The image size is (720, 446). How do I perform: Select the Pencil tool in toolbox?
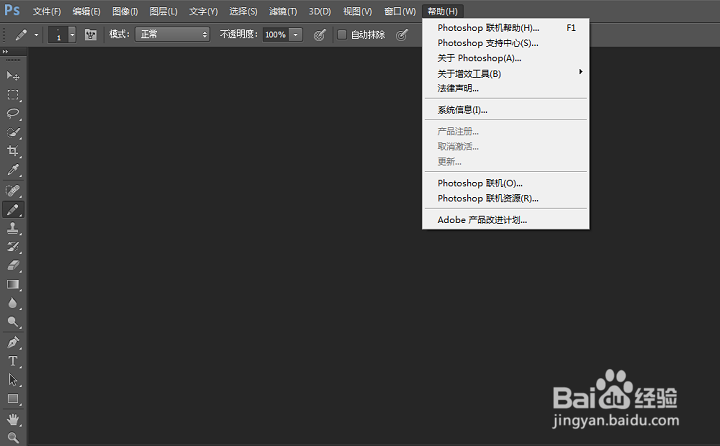tap(13, 209)
